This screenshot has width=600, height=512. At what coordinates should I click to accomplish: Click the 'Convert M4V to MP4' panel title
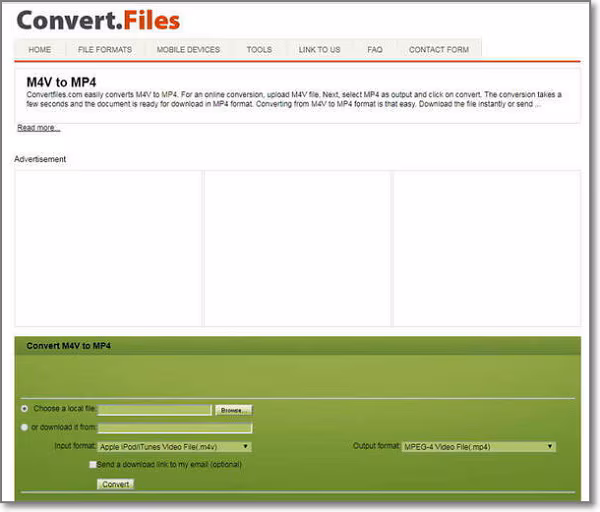click(x=68, y=346)
